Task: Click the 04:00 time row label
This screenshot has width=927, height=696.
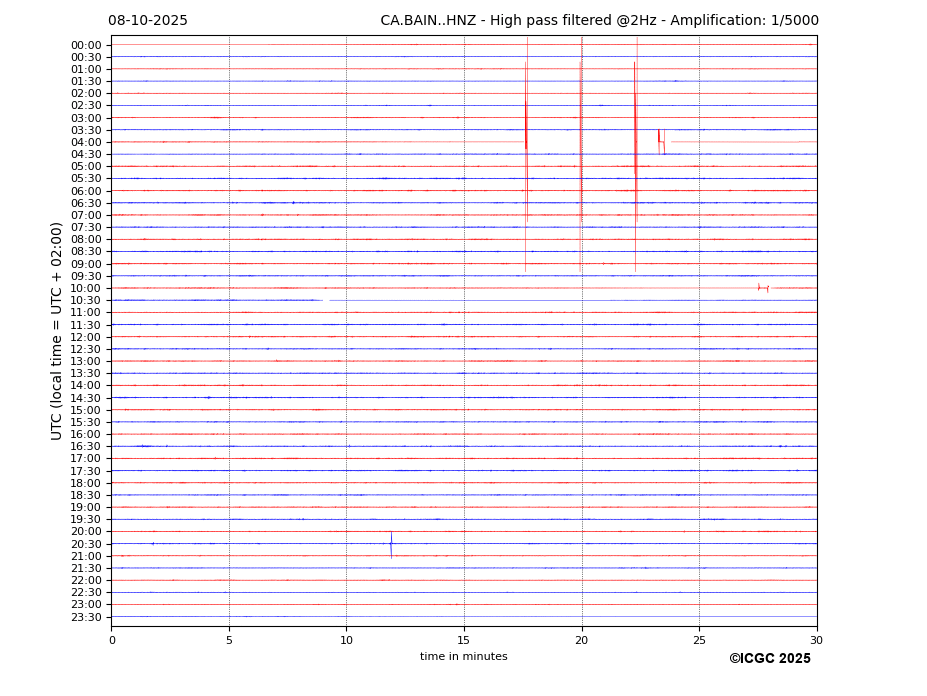Action: click(86, 142)
